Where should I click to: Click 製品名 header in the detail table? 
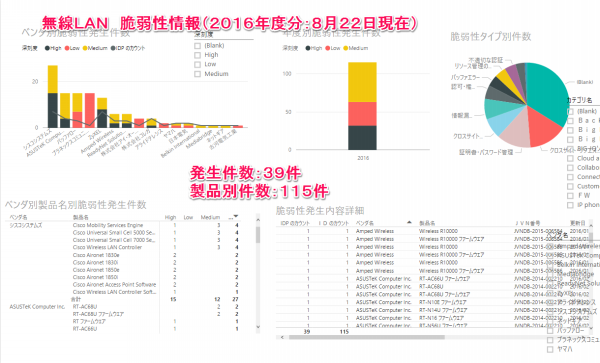pos(427,223)
